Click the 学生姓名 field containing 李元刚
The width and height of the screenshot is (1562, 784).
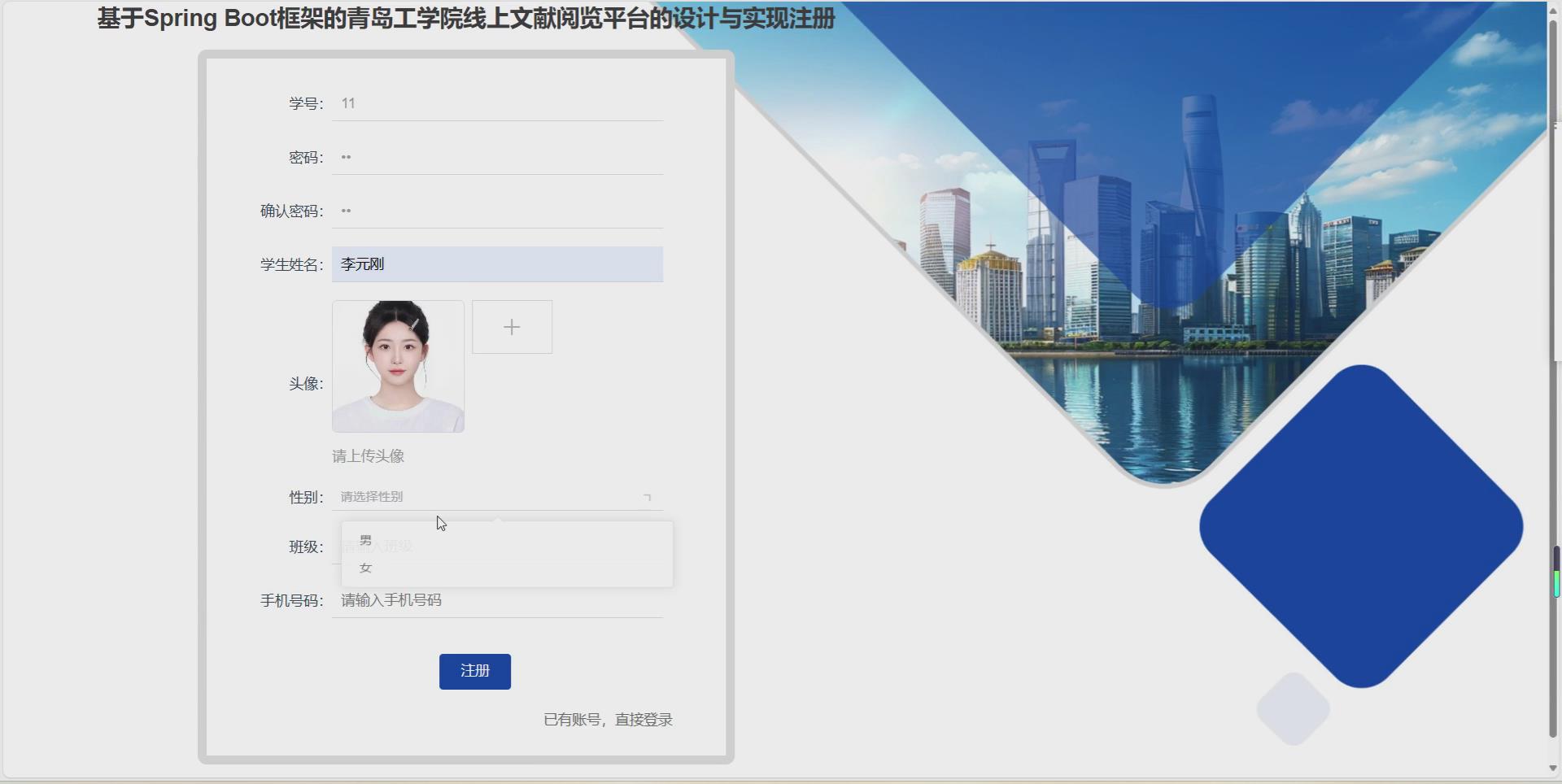point(496,264)
